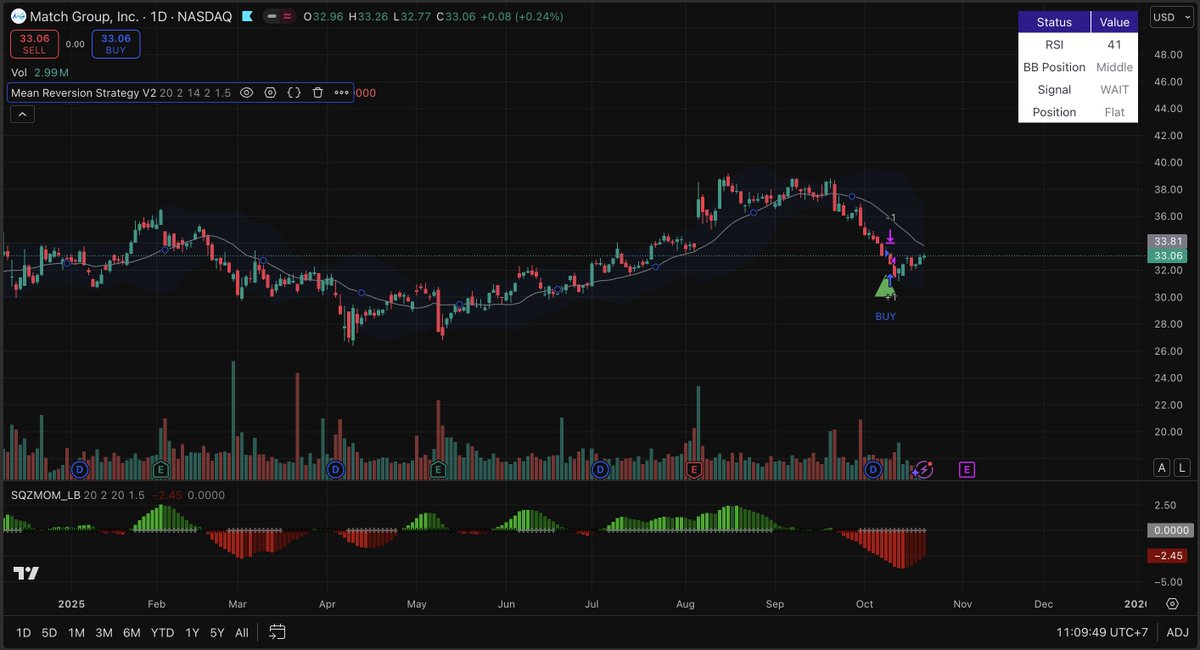Select the 1M time range
This screenshot has width=1200, height=650.
click(76, 632)
